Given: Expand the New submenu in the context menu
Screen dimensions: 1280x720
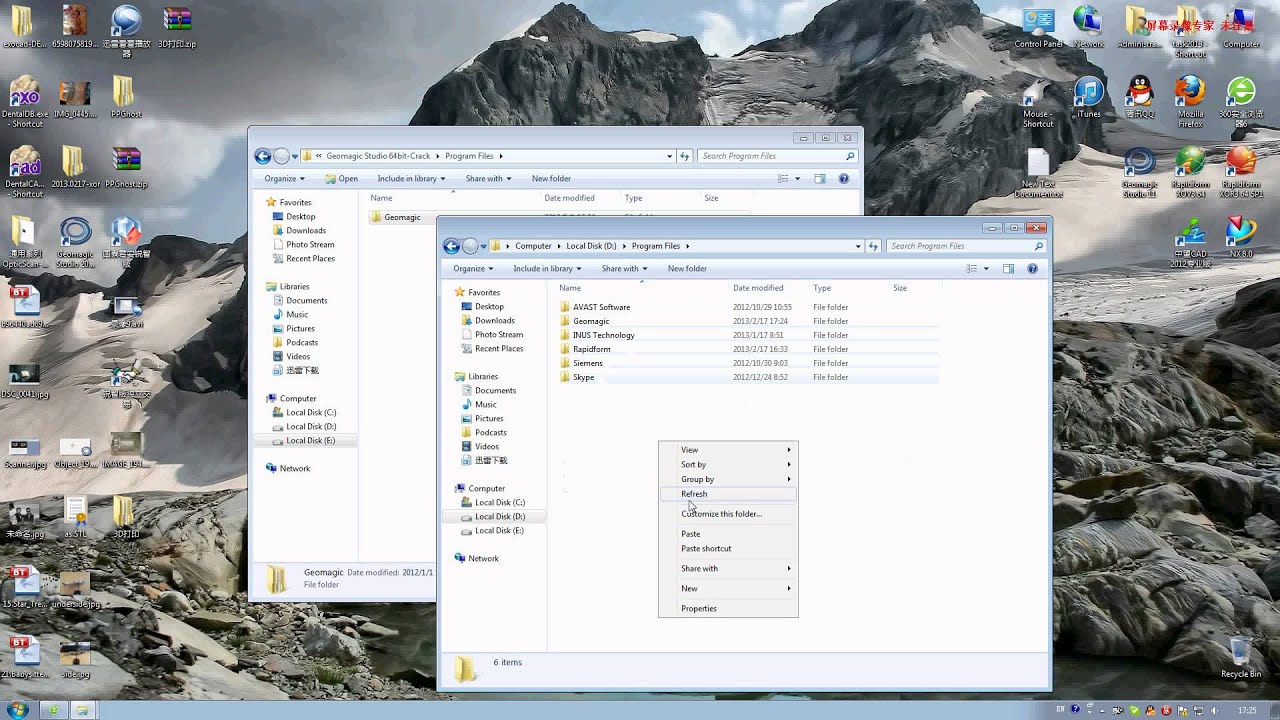Looking at the screenshot, I should 728,588.
